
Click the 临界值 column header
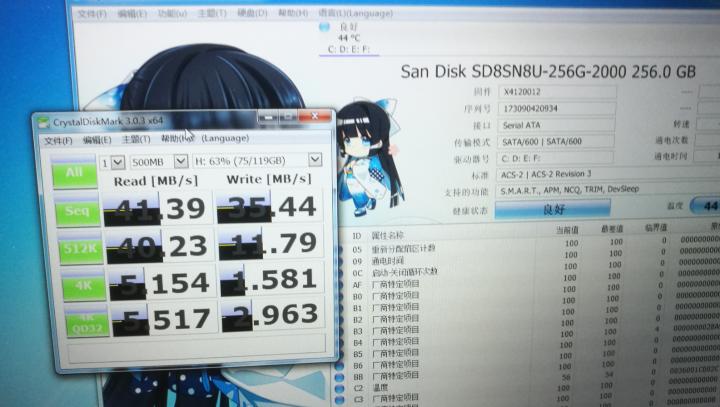coord(656,227)
